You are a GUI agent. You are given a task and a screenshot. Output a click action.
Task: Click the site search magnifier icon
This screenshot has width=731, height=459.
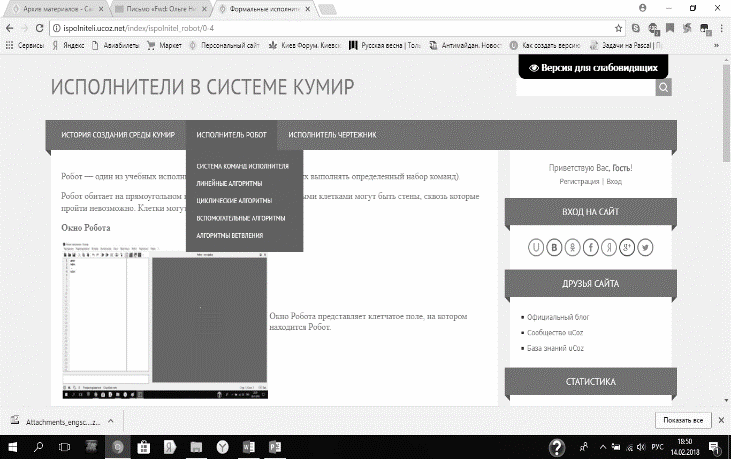664,88
